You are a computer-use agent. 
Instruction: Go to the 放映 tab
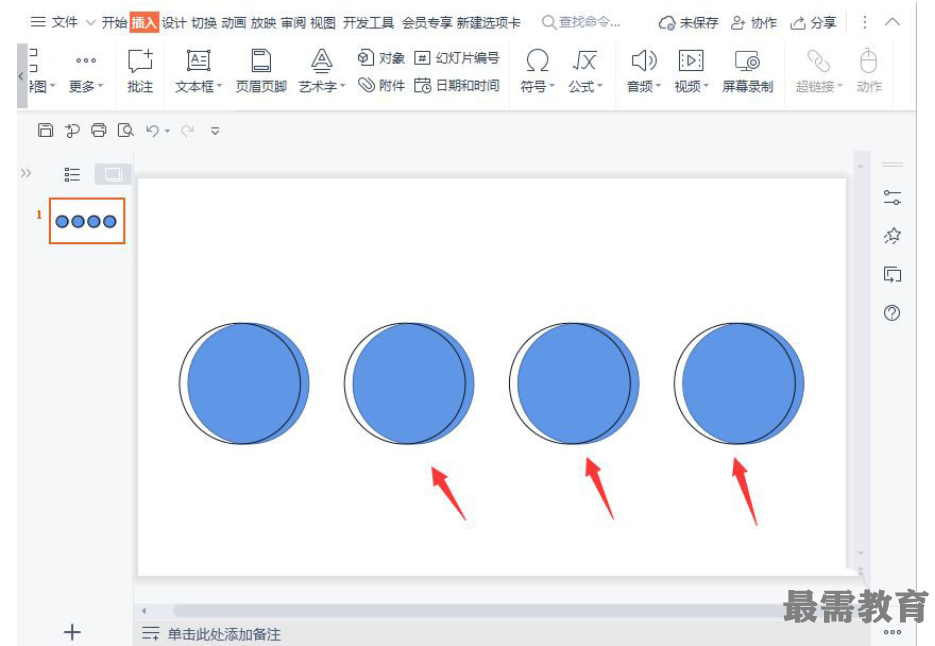coord(263,23)
